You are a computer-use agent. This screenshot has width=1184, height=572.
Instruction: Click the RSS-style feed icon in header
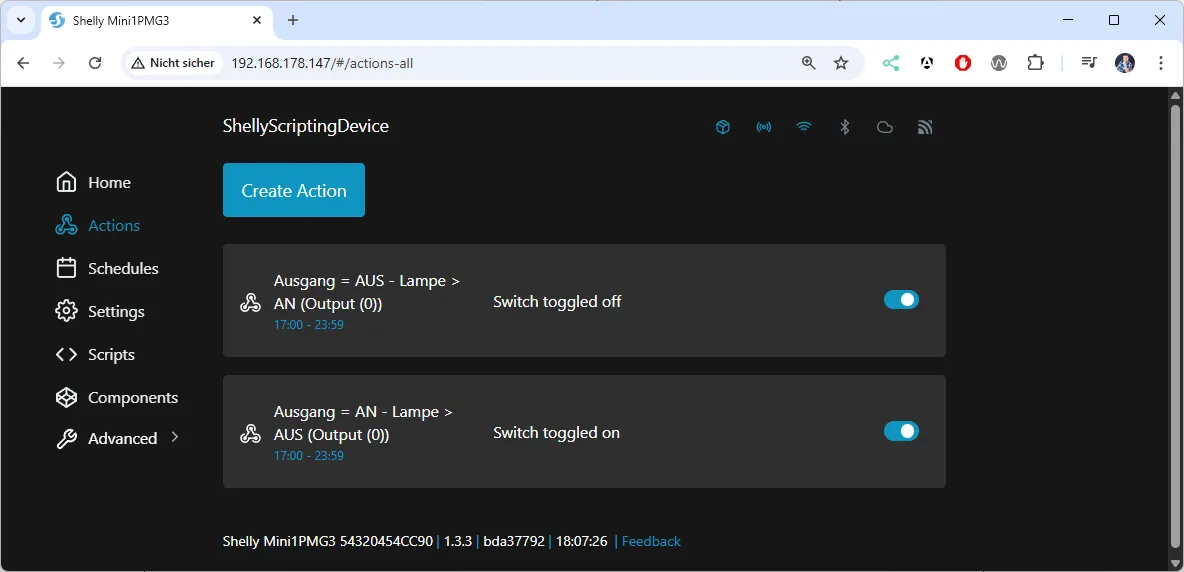[925, 127]
